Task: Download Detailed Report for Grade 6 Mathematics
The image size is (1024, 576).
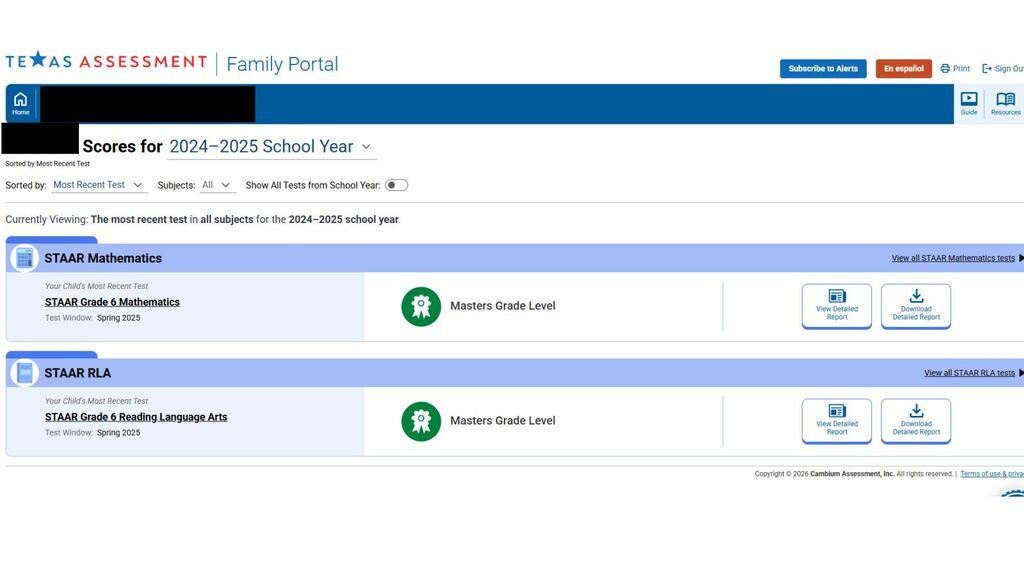Action: (x=916, y=306)
